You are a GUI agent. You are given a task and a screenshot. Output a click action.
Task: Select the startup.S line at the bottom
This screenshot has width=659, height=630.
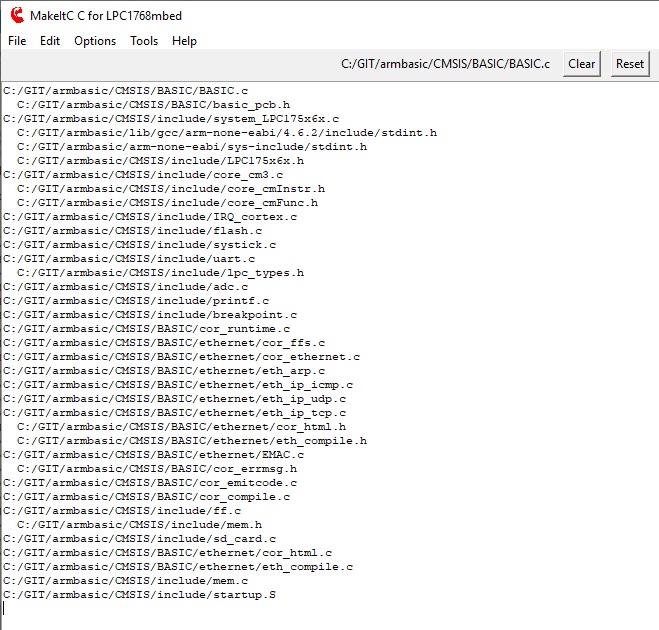pos(139,594)
